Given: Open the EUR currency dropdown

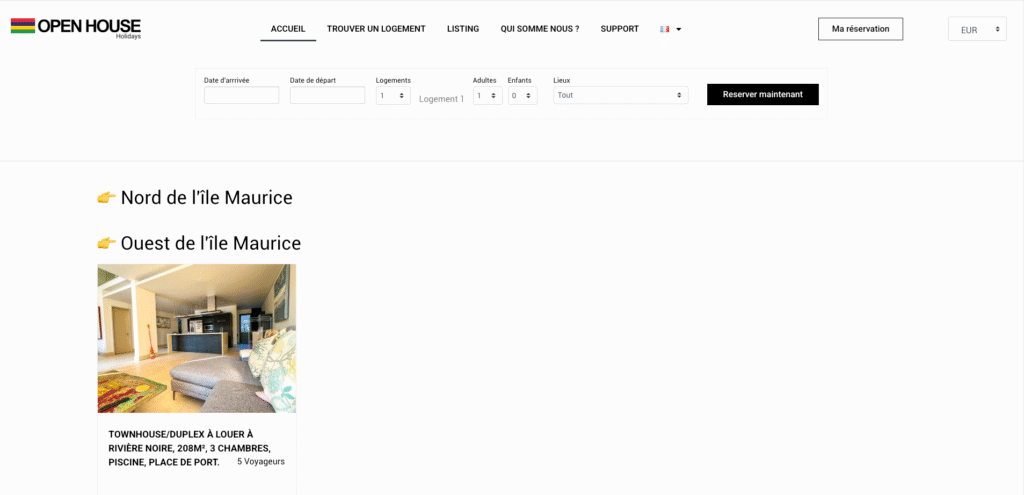Looking at the screenshot, I should [977, 29].
